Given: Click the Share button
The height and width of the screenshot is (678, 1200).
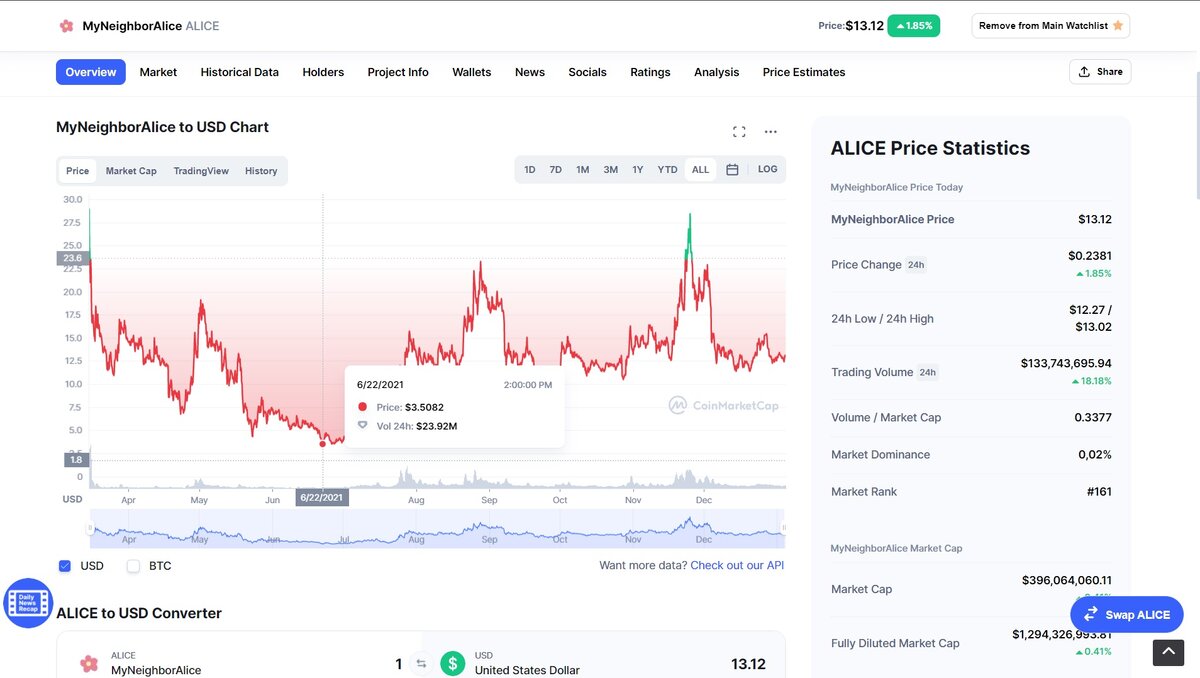Looking at the screenshot, I should [1100, 72].
